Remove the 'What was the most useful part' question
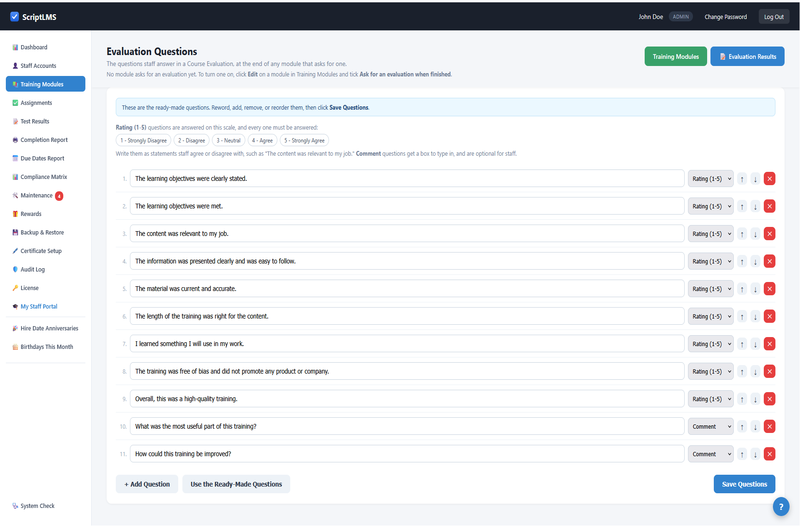The image size is (800, 526). click(769, 427)
